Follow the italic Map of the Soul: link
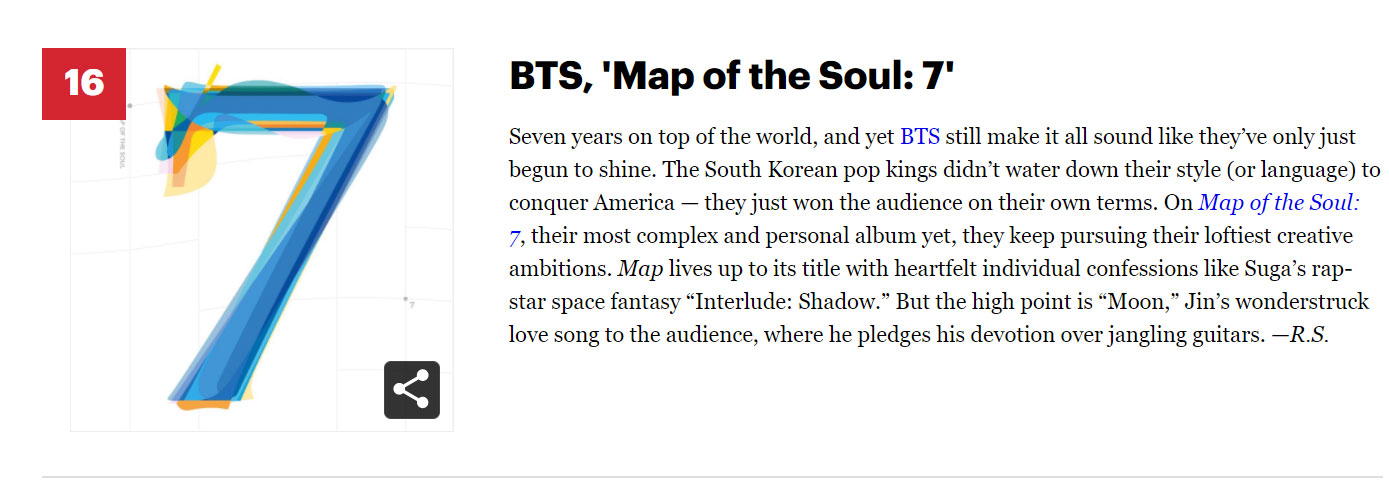The width and height of the screenshot is (1389, 498). [x=1279, y=203]
